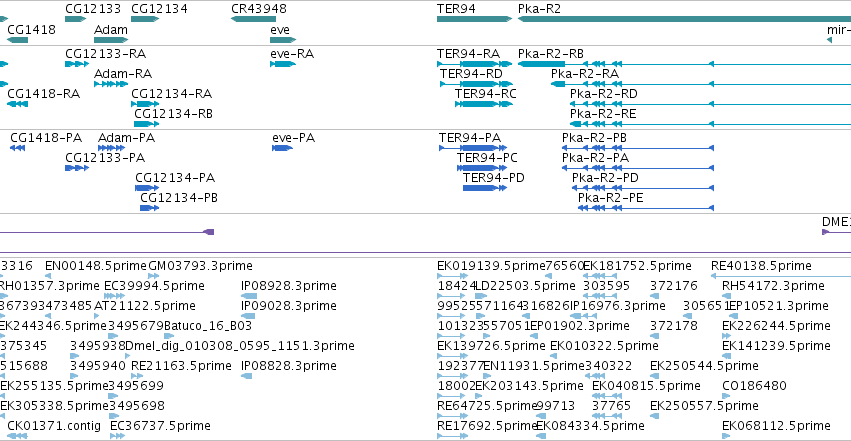Click the TER94-RC transcript label
This screenshot has height=441, width=851.
[x=486, y=94]
